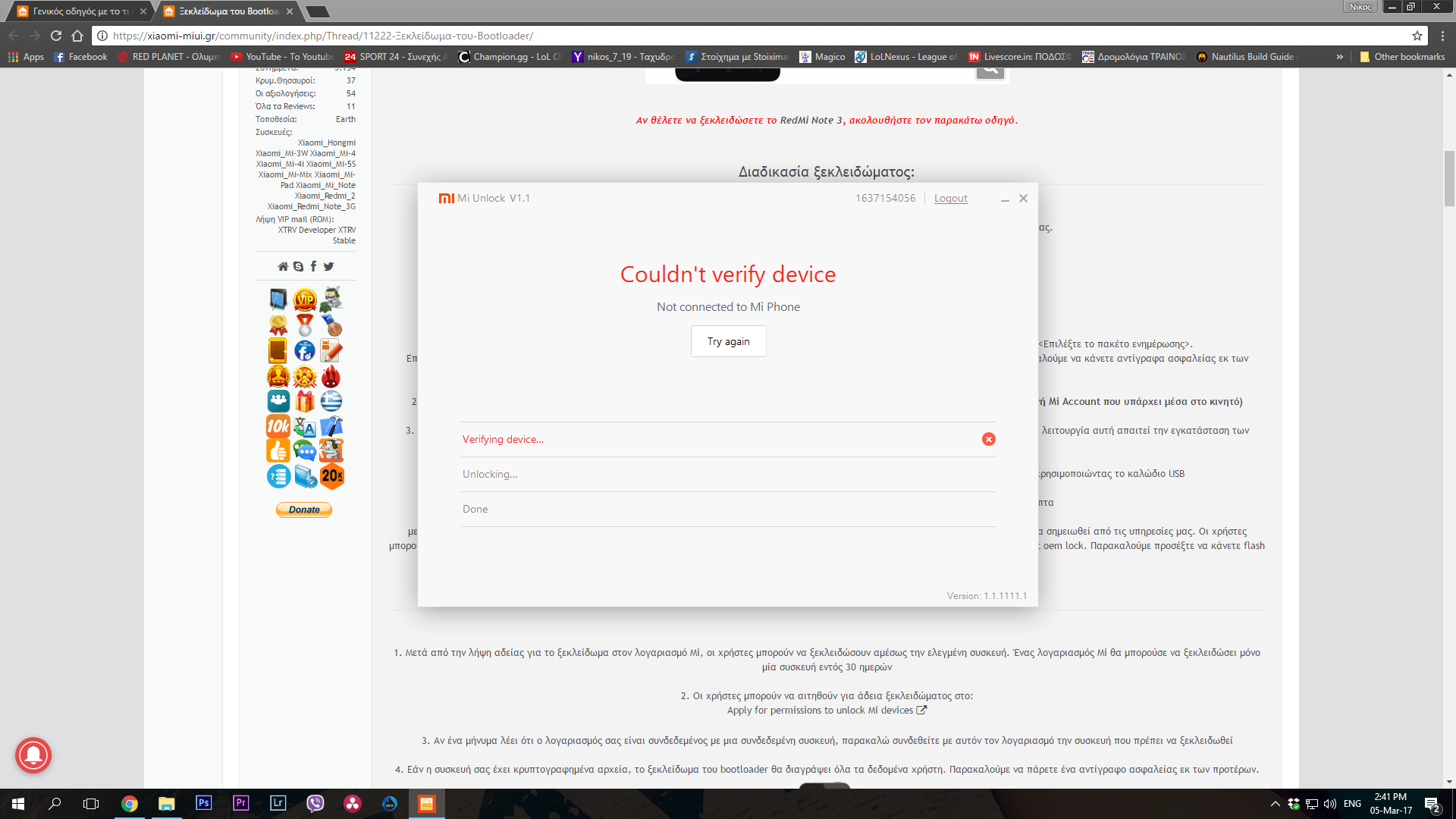Click the Twitter icon in profile sidebar
1456x819 pixels.
[328, 266]
